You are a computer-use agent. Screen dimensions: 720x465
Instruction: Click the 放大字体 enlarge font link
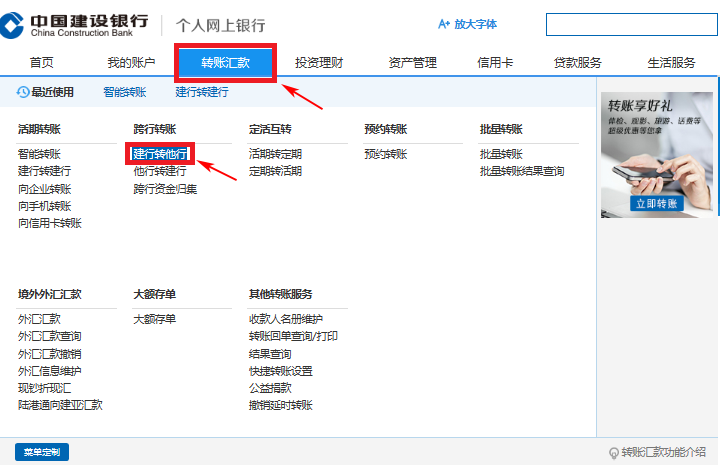(x=467, y=24)
